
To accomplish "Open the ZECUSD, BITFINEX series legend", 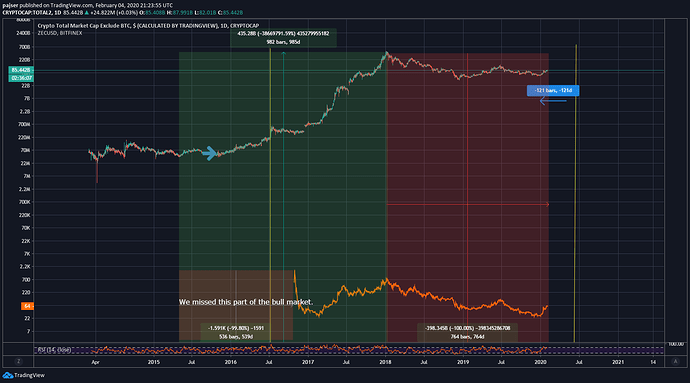I will coord(60,33).
